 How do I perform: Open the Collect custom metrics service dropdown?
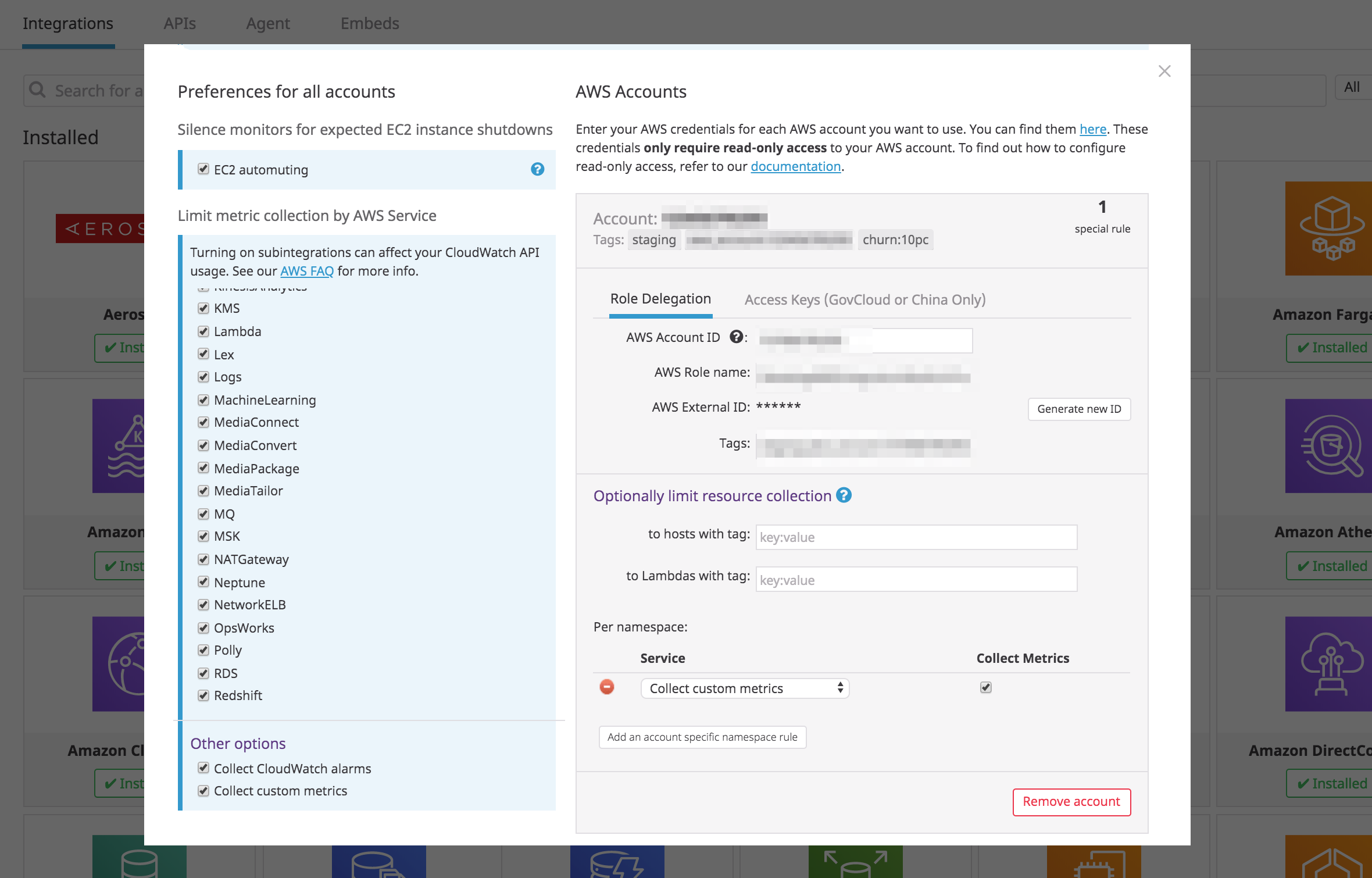[x=745, y=688]
